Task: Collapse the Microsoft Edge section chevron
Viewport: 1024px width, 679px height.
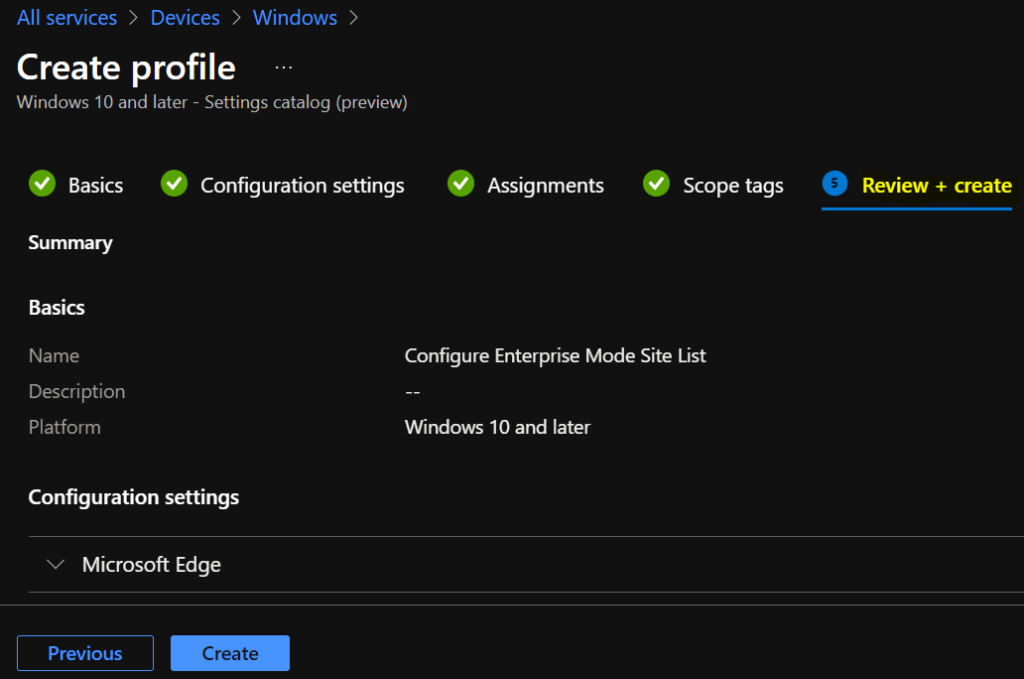Action: click(56, 564)
